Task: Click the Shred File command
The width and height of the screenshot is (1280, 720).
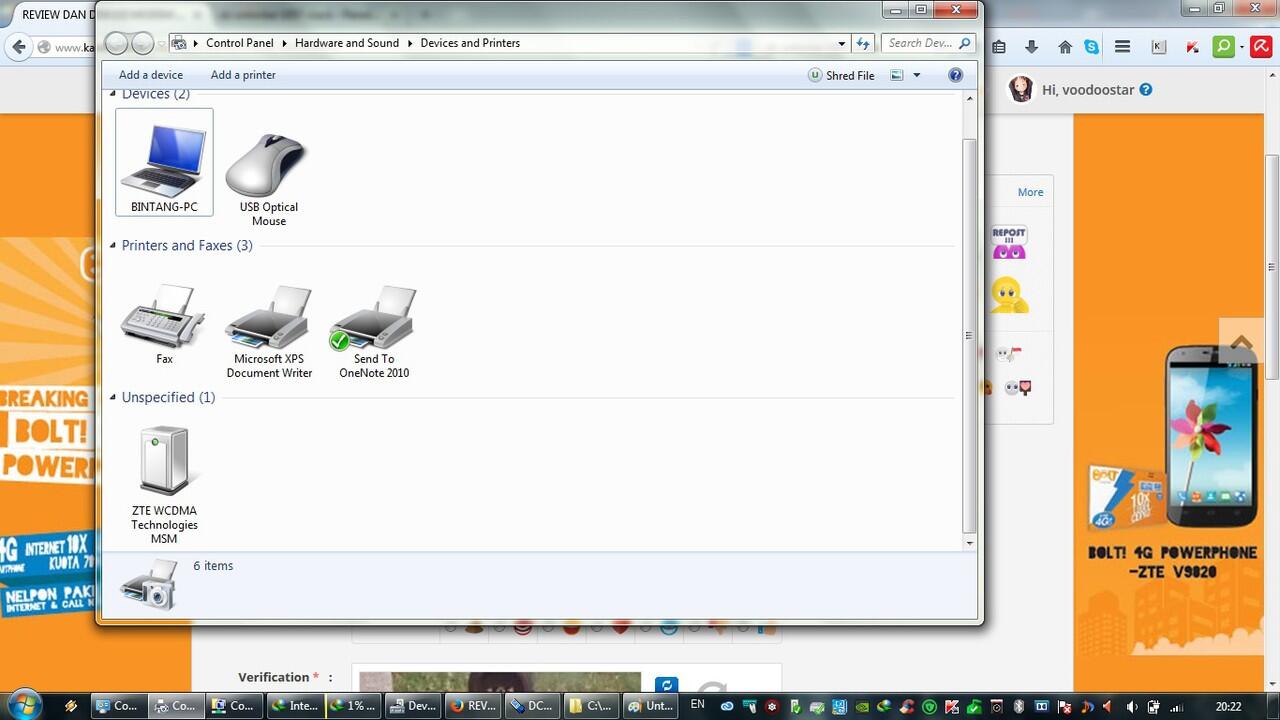Action: pos(841,75)
